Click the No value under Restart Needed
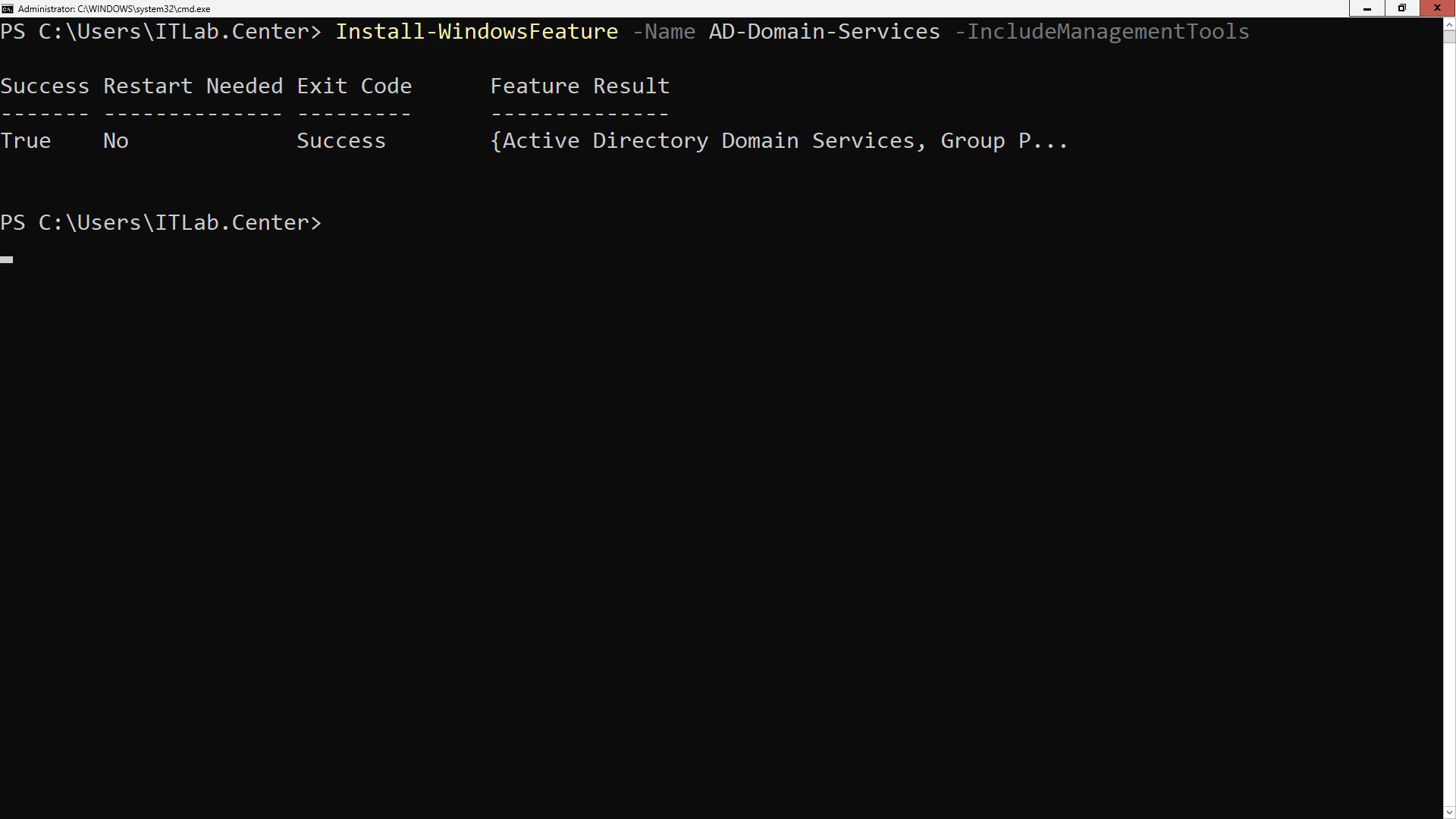The height and width of the screenshot is (819, 1456). tap(116, 141)
